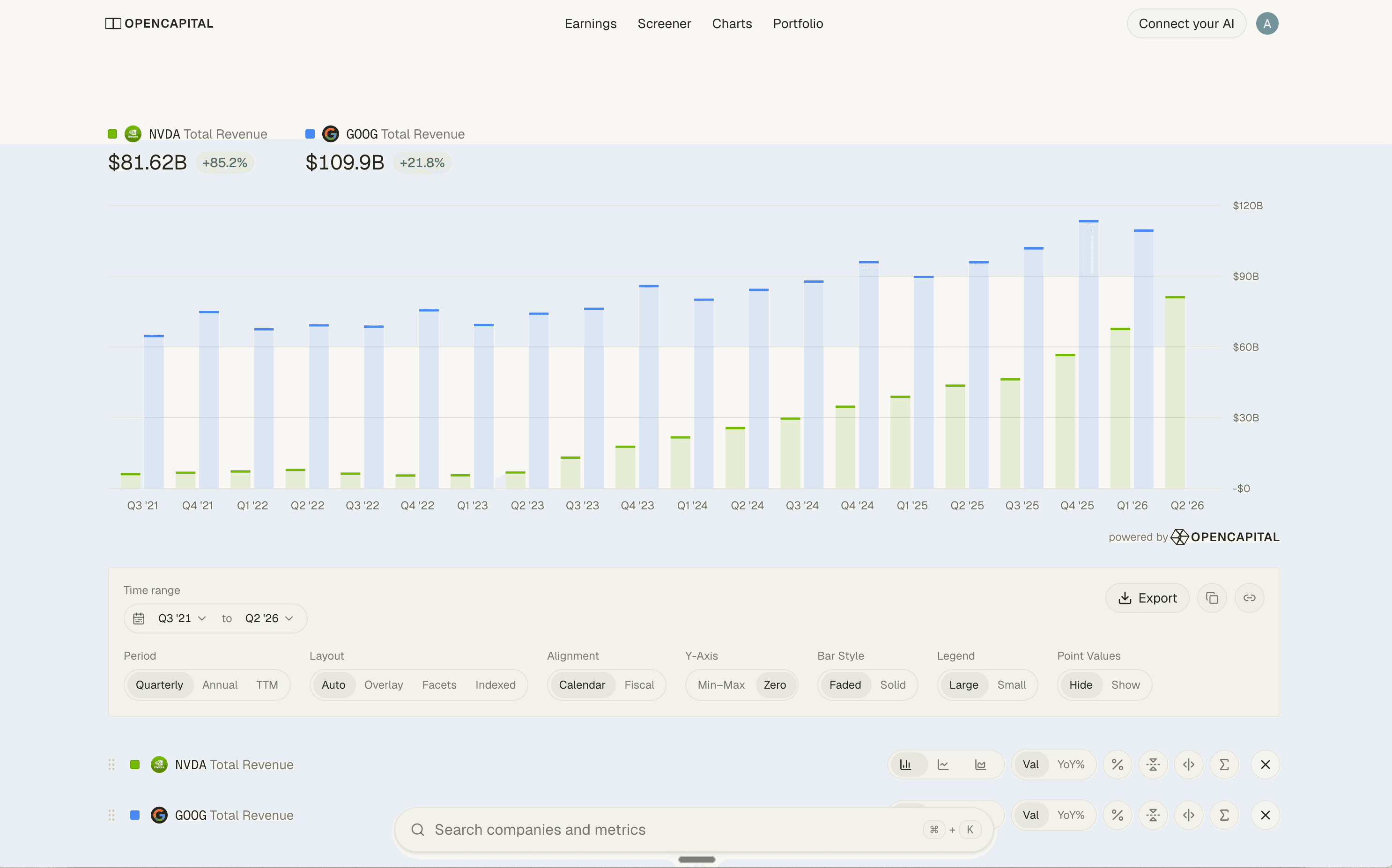Select line chart type for NVDA row

tap(943, 765)
